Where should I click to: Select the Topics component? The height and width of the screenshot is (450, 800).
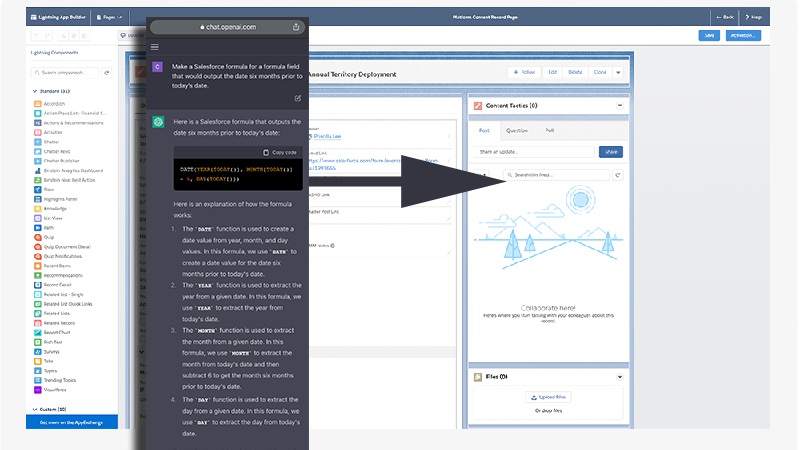(x=46, y=371)
